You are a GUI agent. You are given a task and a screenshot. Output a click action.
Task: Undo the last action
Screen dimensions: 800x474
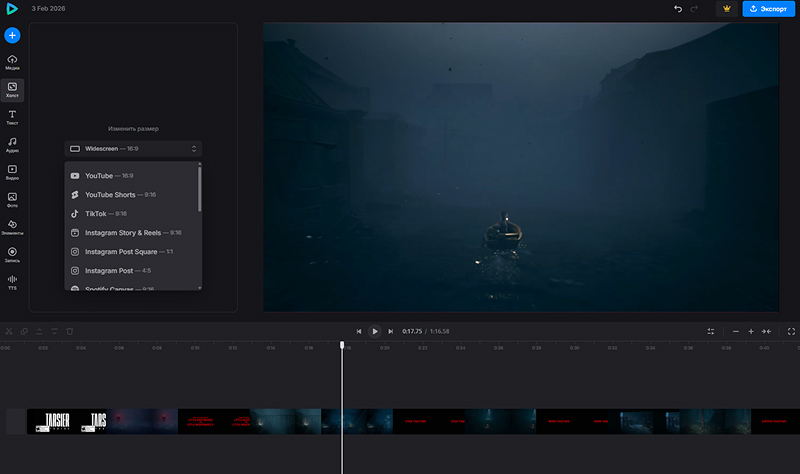click(679, 9)
